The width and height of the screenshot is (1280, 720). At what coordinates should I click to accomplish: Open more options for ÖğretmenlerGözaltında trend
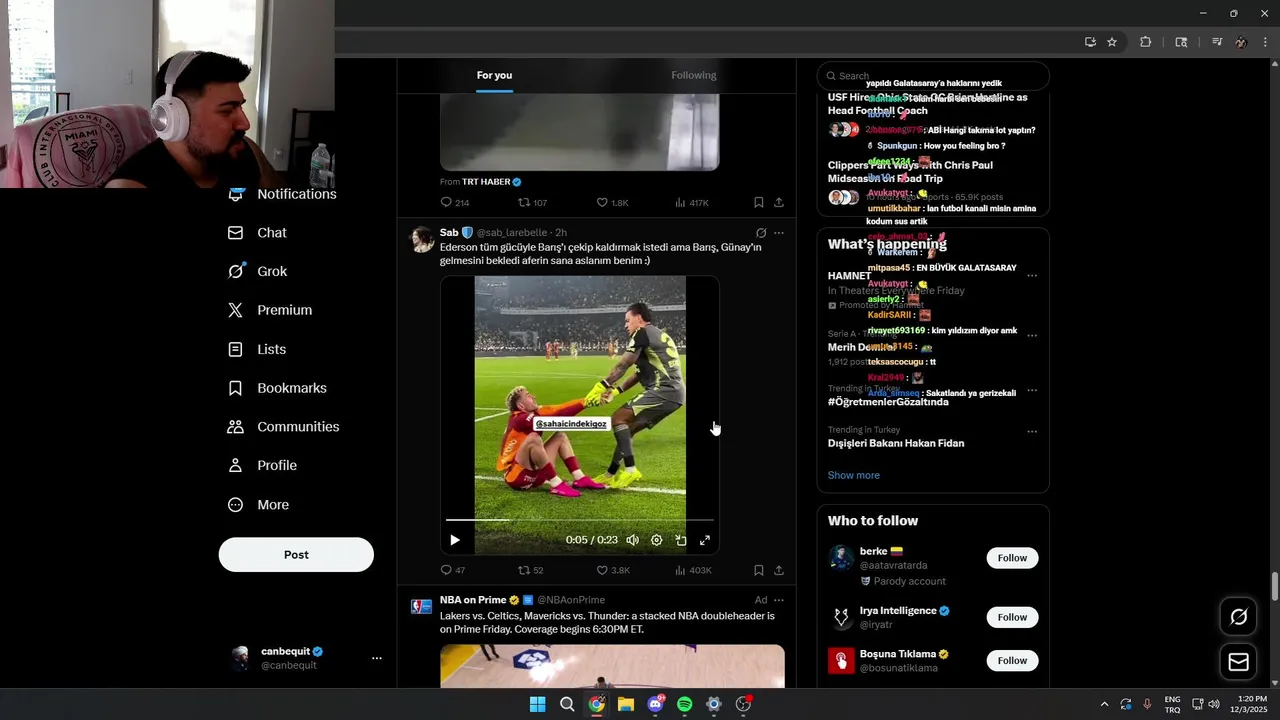(x=1032, y=390)
